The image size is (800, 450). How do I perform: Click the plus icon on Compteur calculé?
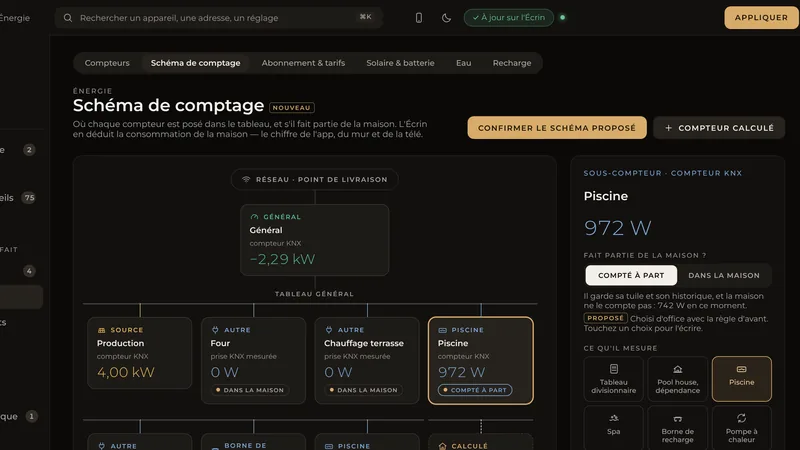coord(668,128)
